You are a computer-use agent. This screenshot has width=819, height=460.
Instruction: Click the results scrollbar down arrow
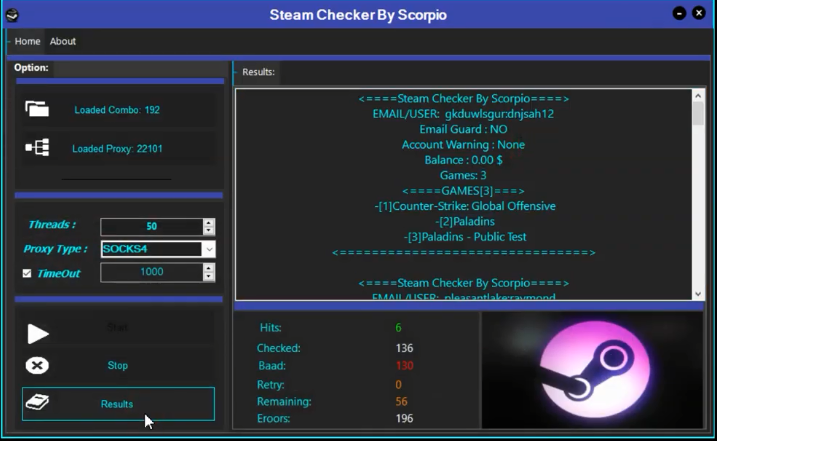click(698, 294)
